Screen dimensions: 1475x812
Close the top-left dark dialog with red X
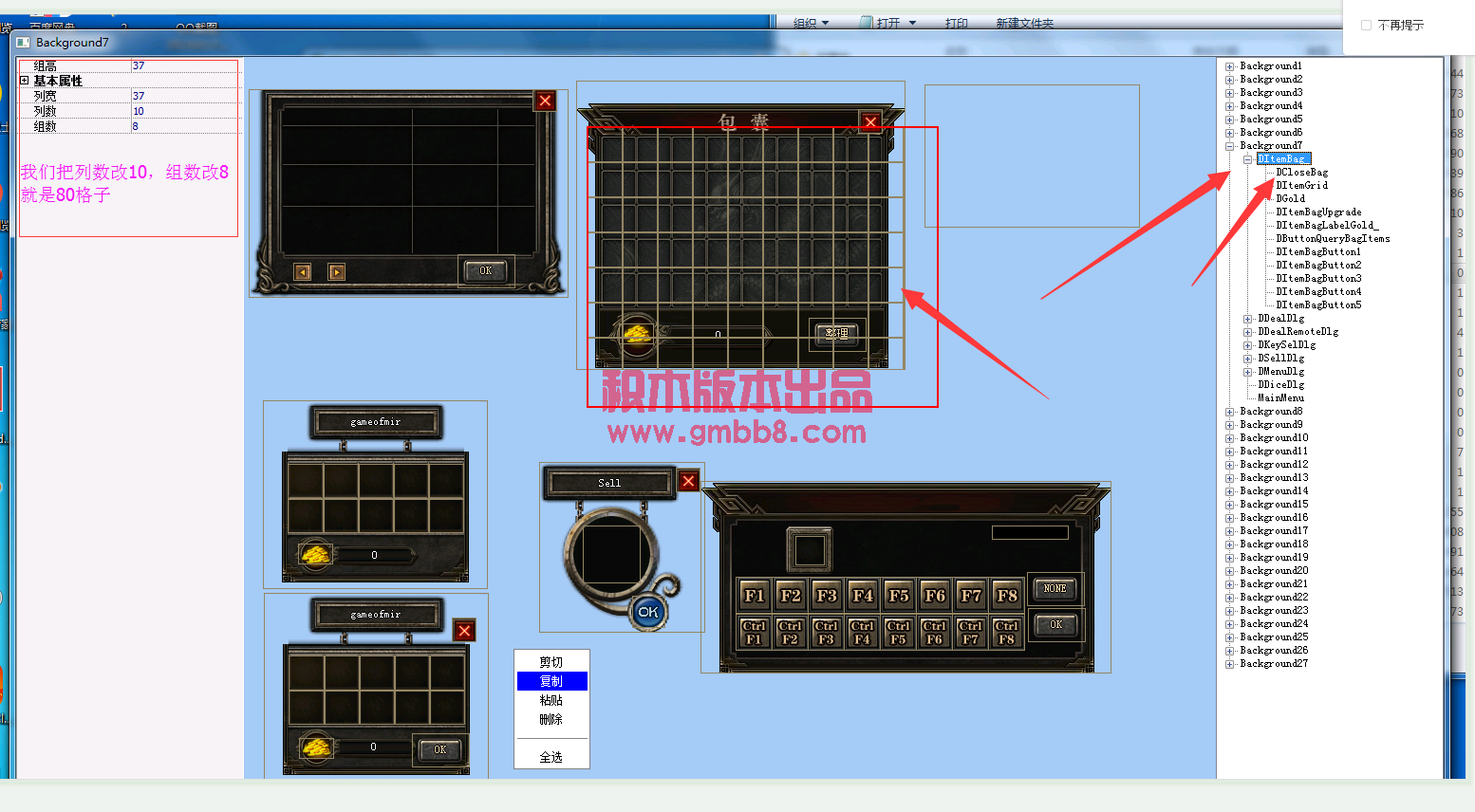pyautogui.click(x=545, y=101)
